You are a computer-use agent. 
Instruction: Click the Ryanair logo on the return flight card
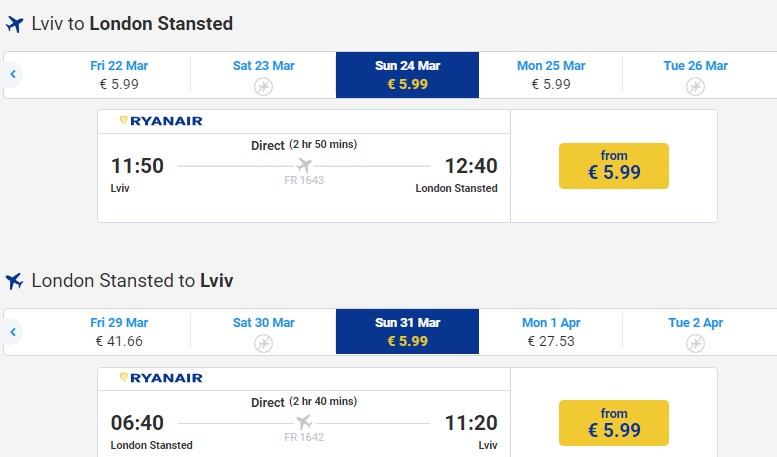tap(161, 378)
